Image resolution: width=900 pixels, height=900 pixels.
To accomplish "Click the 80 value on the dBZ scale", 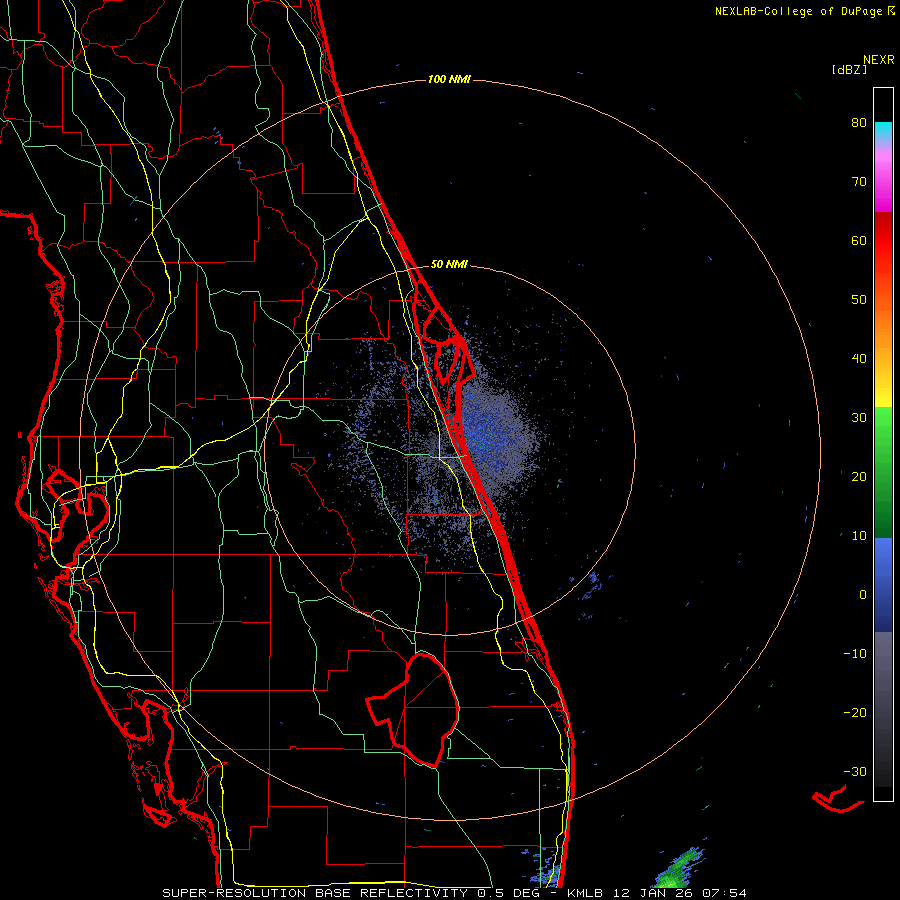I will coord(859,123).
